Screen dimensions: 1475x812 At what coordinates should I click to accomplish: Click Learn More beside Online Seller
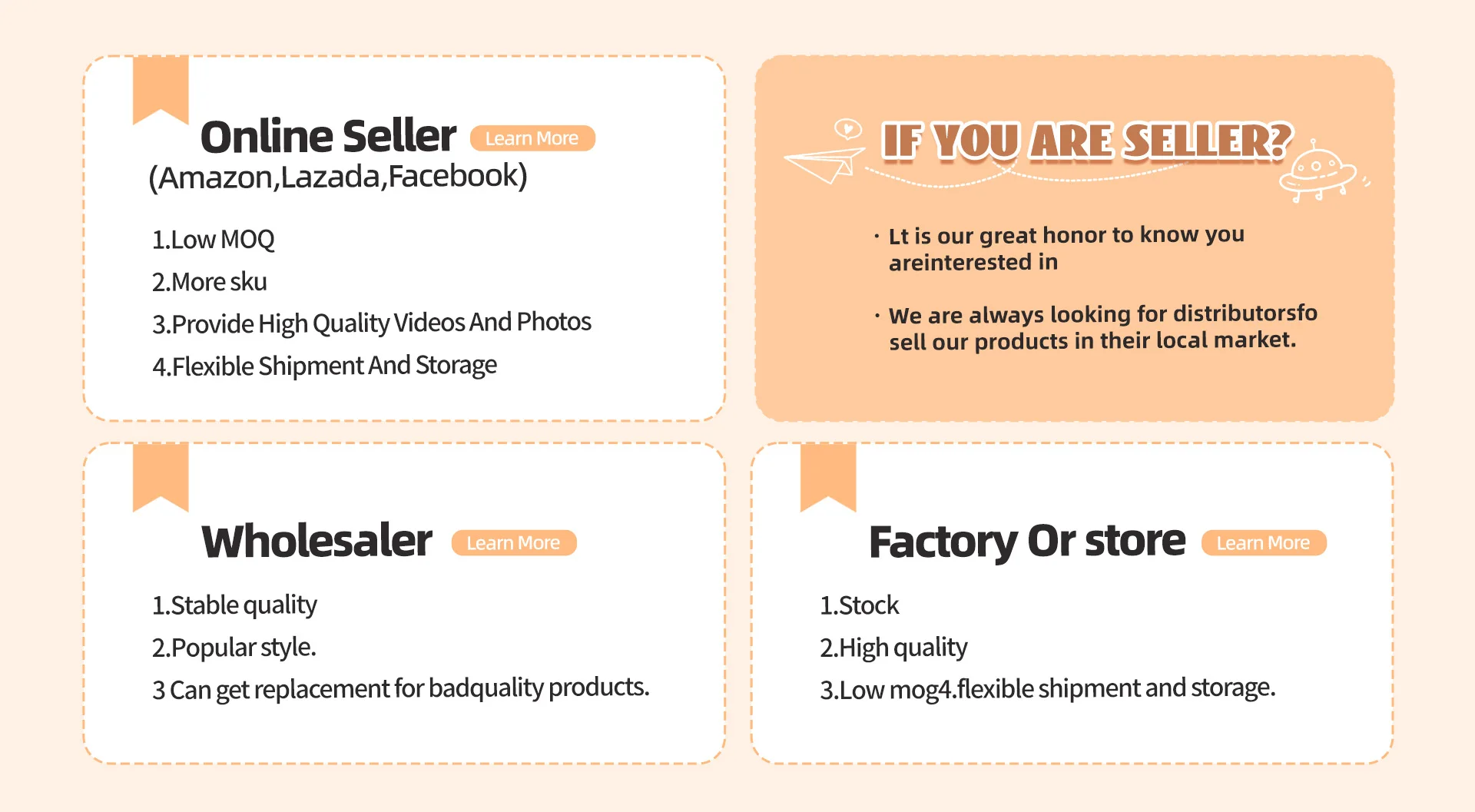point(532,138)
